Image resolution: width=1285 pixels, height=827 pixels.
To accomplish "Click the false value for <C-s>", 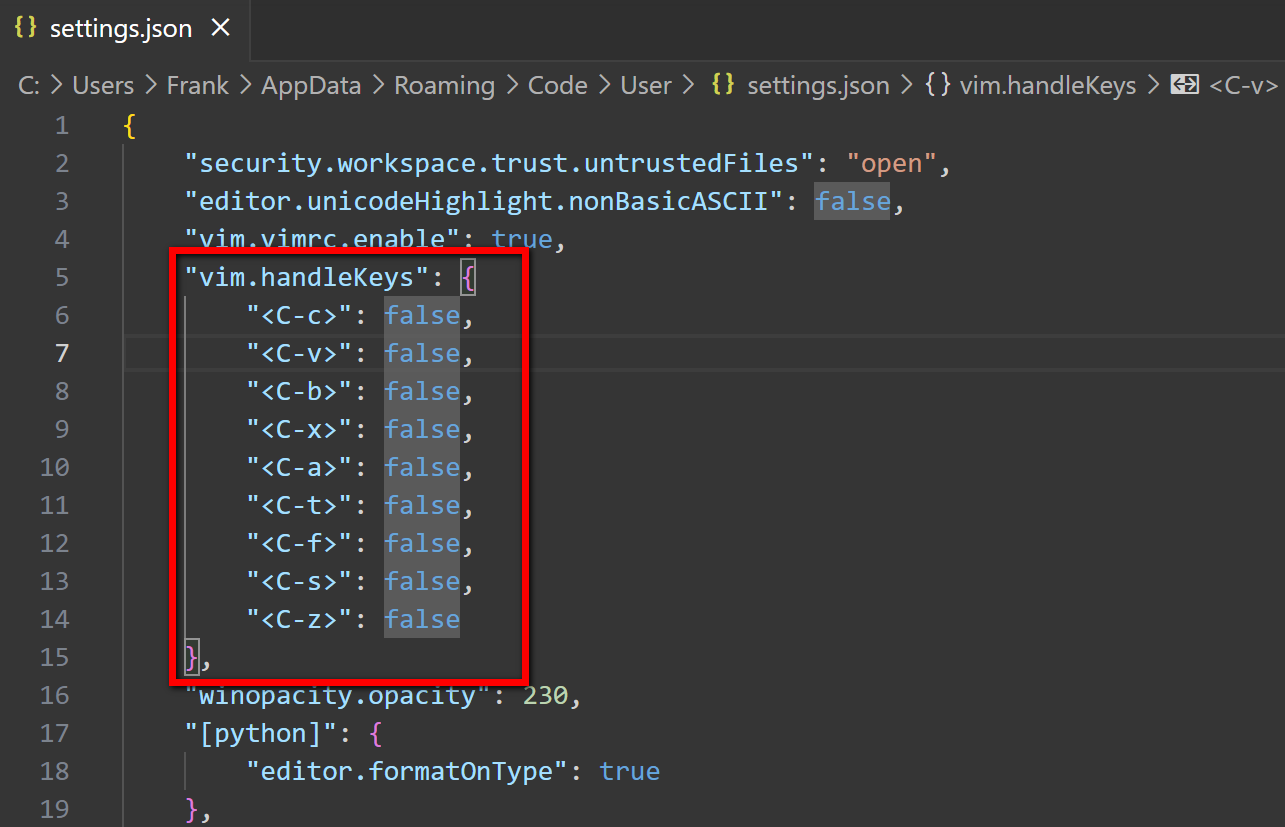I will (x=422, y=581).
